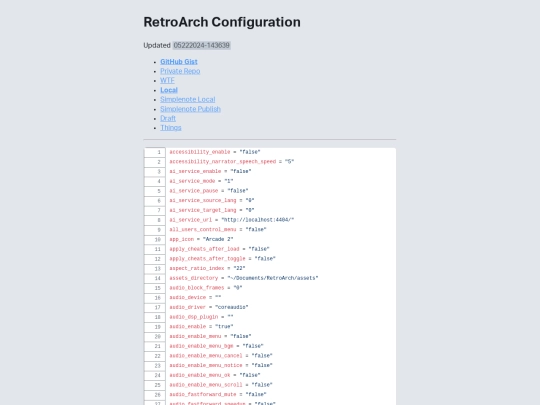The image size is (540, 405).
Task: Open the Local link
Action: tap(169, 90)
